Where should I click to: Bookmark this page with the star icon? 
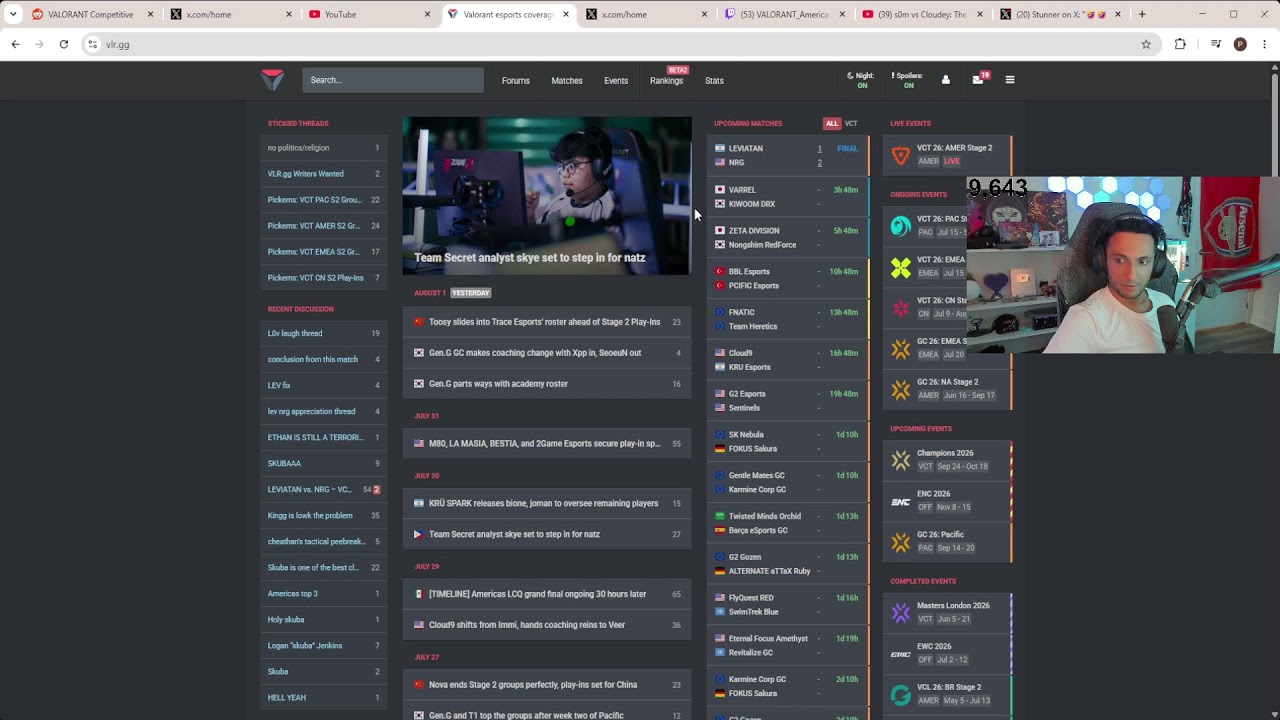[1146, 44]
